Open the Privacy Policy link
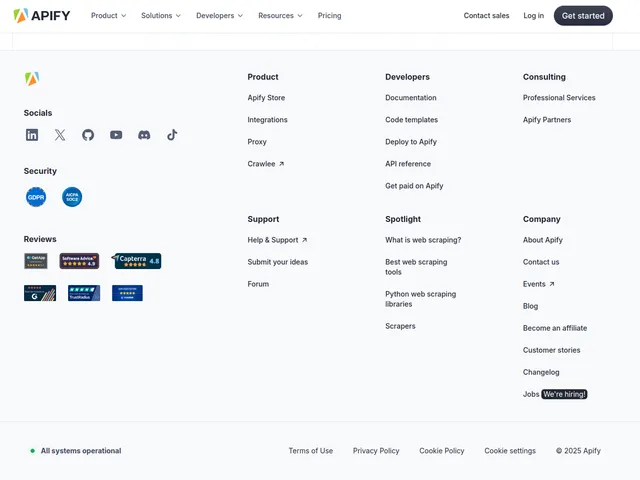Viewport: 640px width, 480px height. [376, 451]
